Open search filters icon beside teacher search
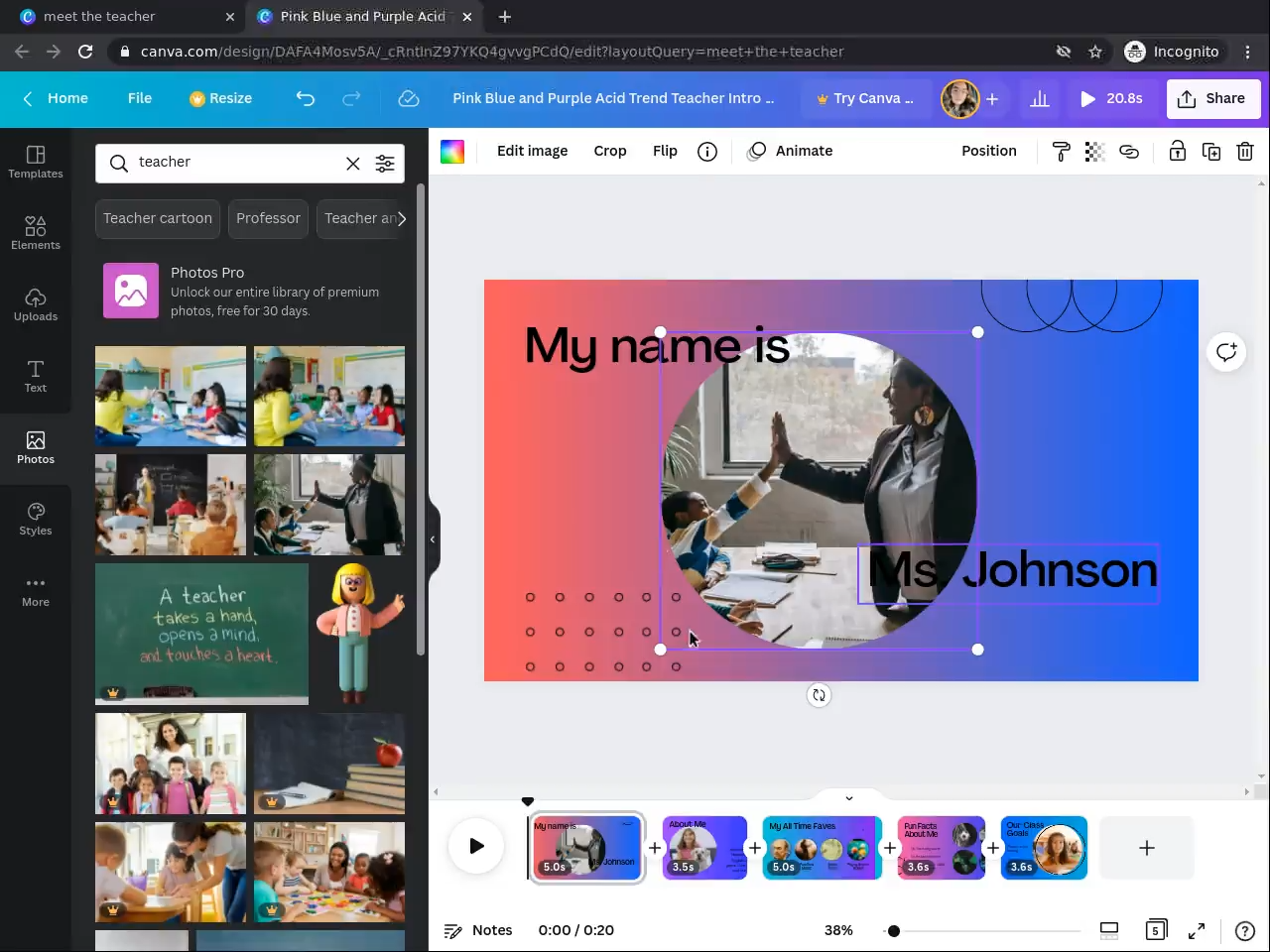This screenshot has width=1270, height=952. [385, 164]
